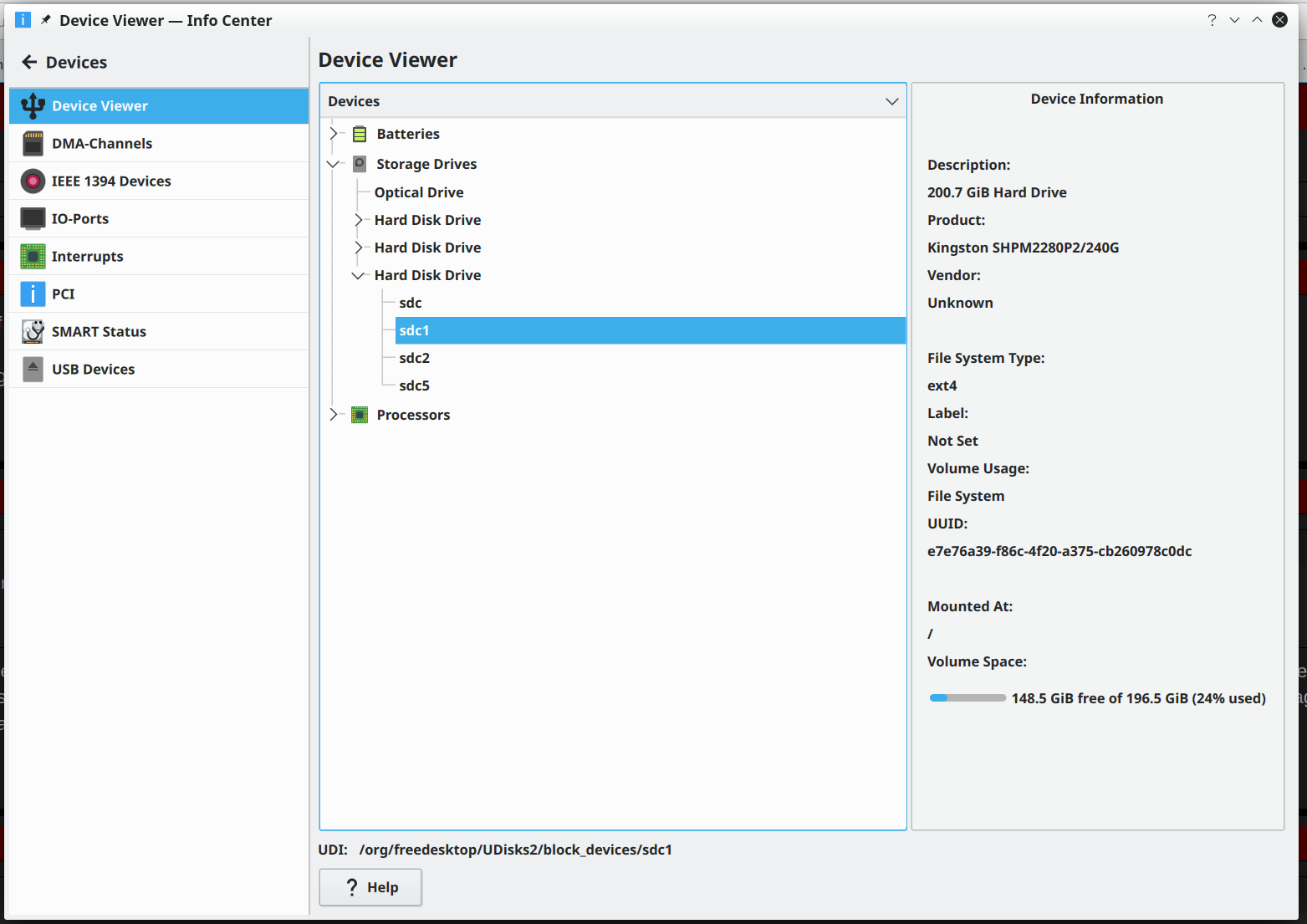
Task: Expand the first Hard Disk Drive entry
Action: [359, 220]
